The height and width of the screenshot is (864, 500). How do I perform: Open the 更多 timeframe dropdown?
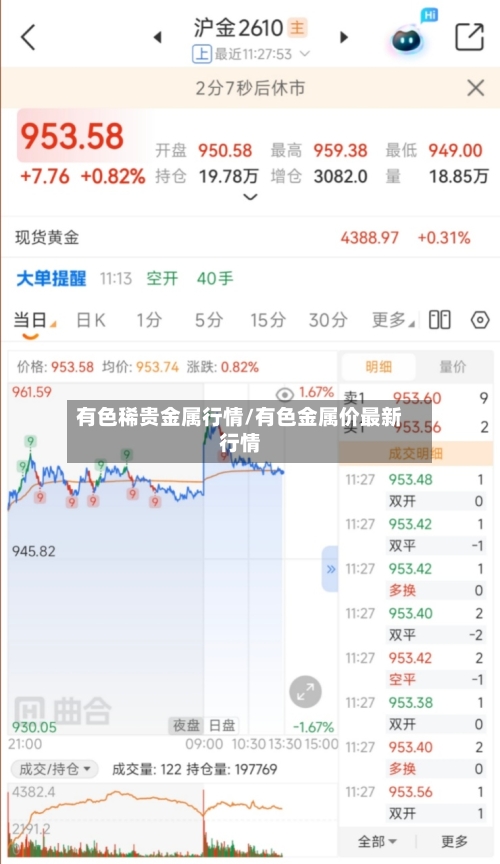393,320
